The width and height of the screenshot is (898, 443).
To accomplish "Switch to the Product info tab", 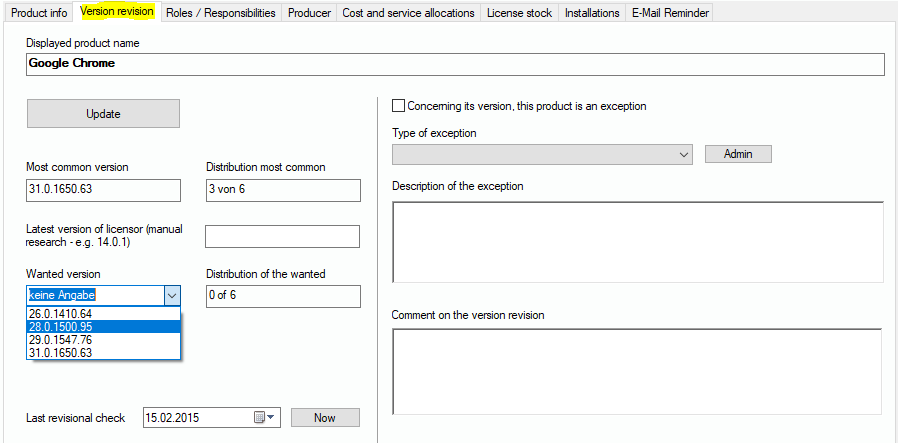I will 39,13.
